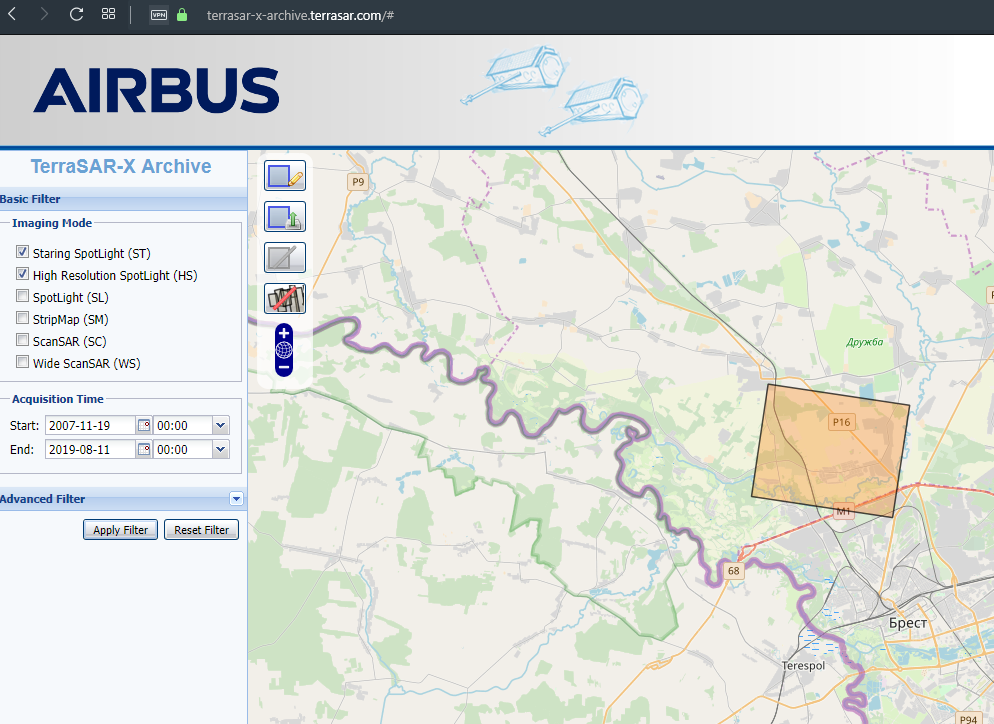Click the Wide ScanSAR (WS) label text
Screen dimensions: 994x724
[87, 363]
